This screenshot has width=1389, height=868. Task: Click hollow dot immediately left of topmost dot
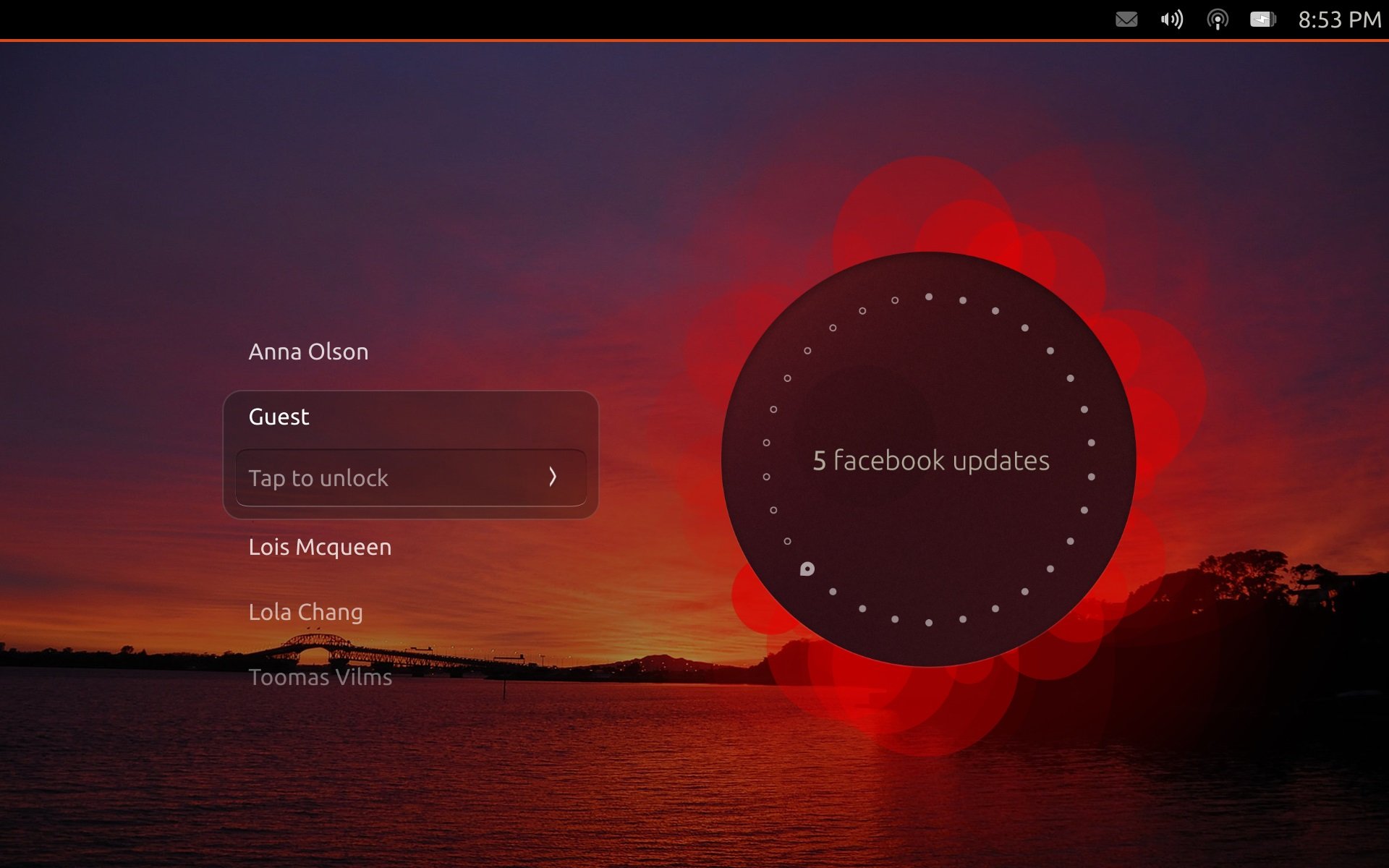(895, 300)
